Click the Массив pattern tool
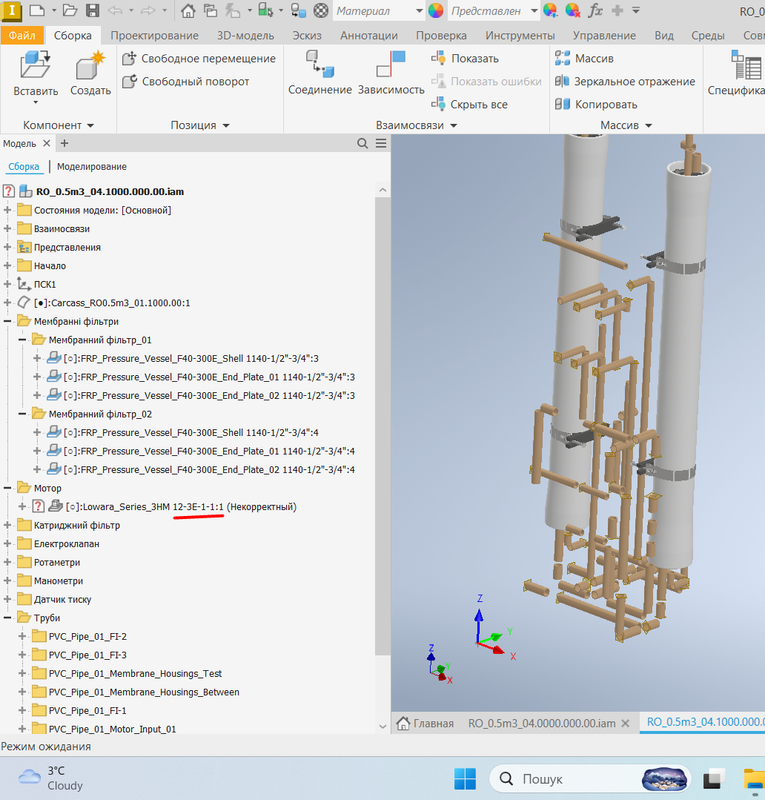The height and width of the screenshot is (800, 765). [584, 59]
